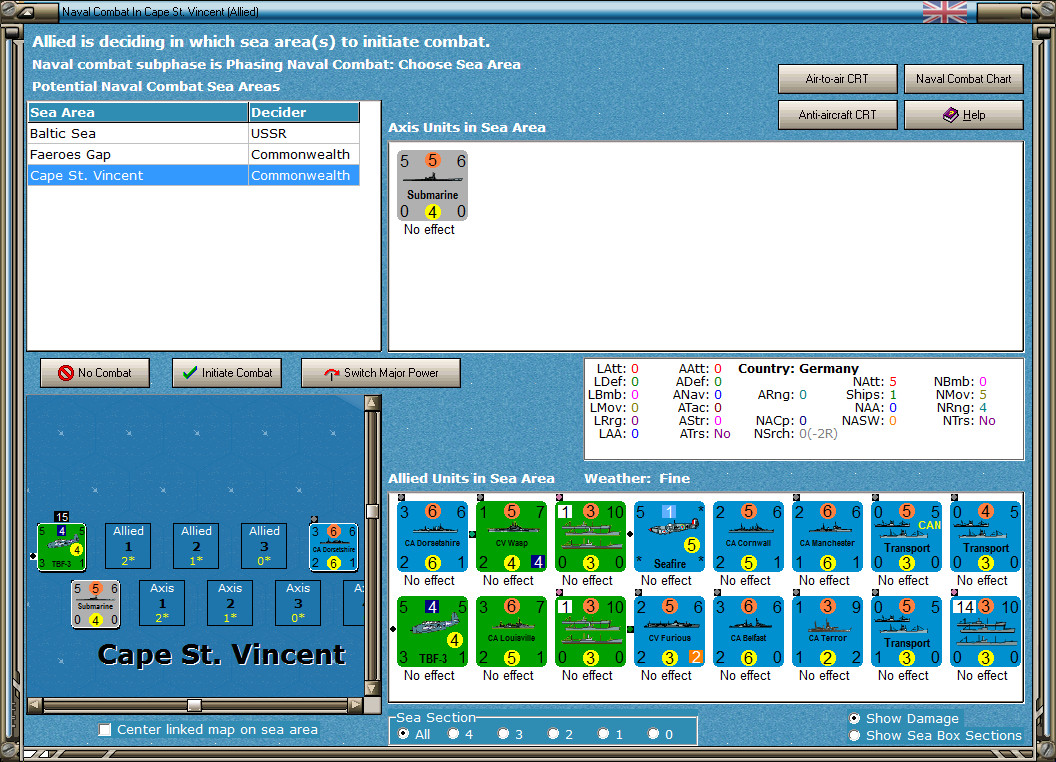The image size is (1056, 762).
Task: Select the TBF-3 aircraft in allied units list
Action: tap(432, 631)
